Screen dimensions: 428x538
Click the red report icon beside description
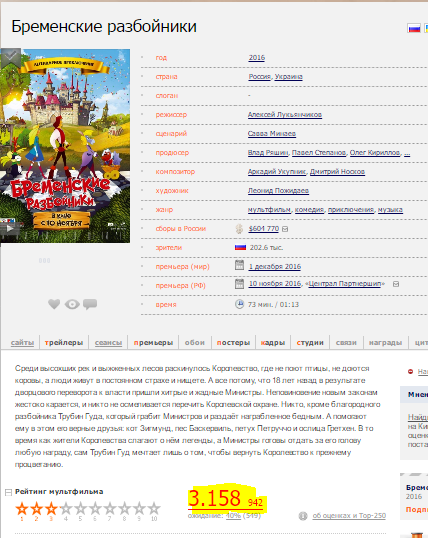[410, 371]
